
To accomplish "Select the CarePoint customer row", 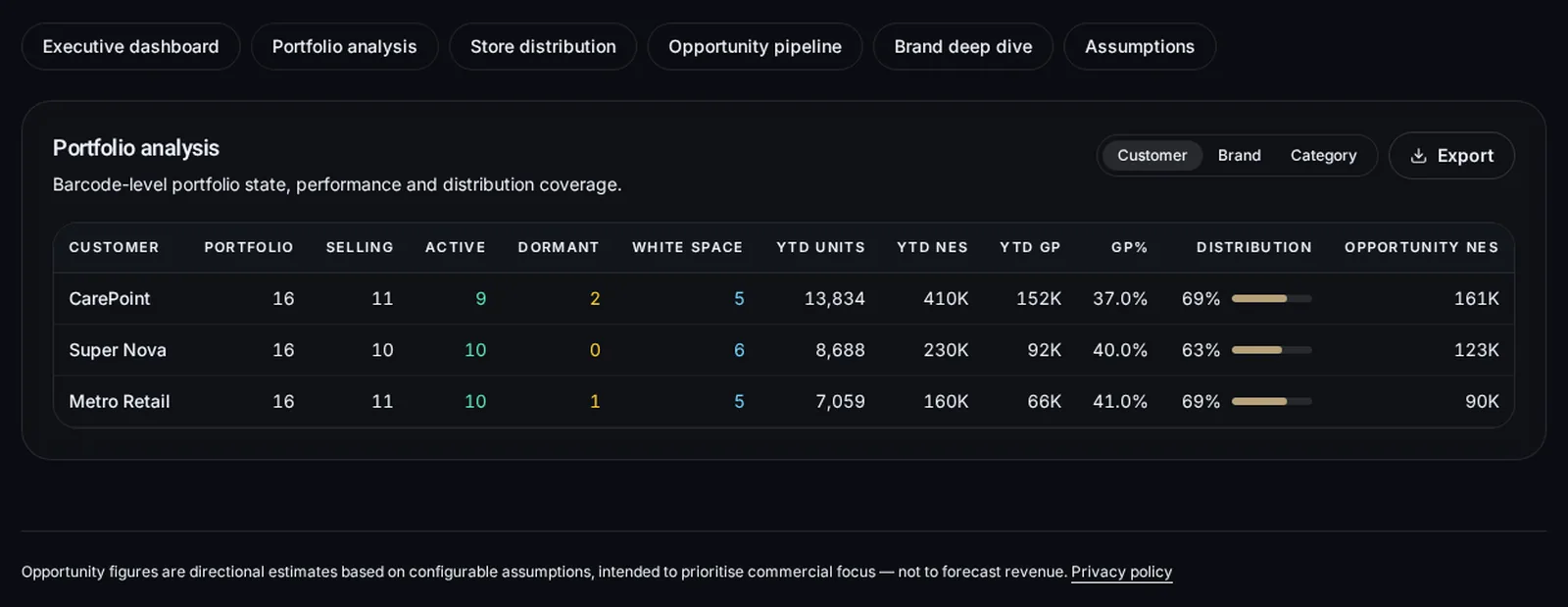I will (784, 298).
